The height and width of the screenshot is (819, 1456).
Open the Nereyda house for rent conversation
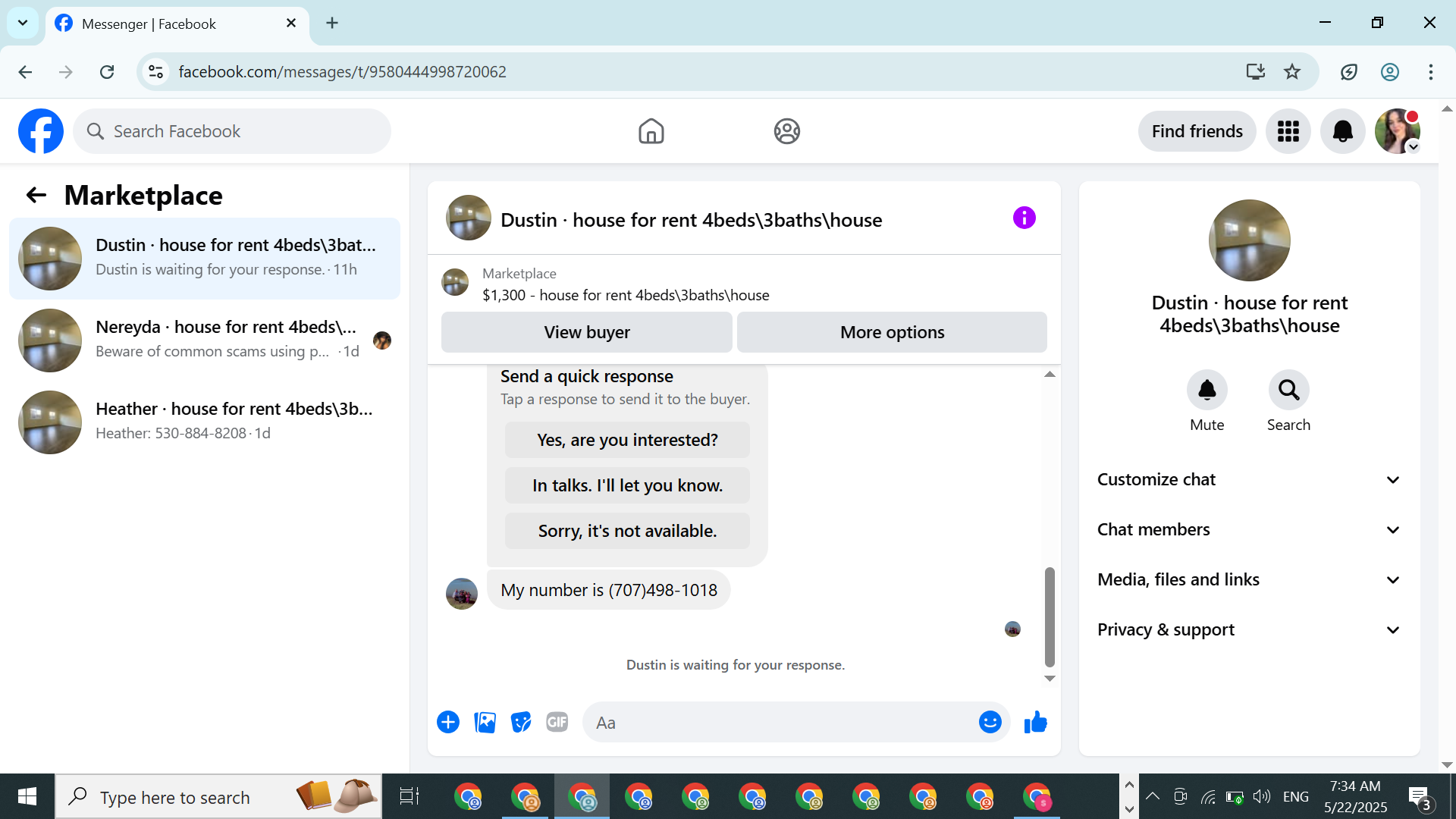(205, 340)
